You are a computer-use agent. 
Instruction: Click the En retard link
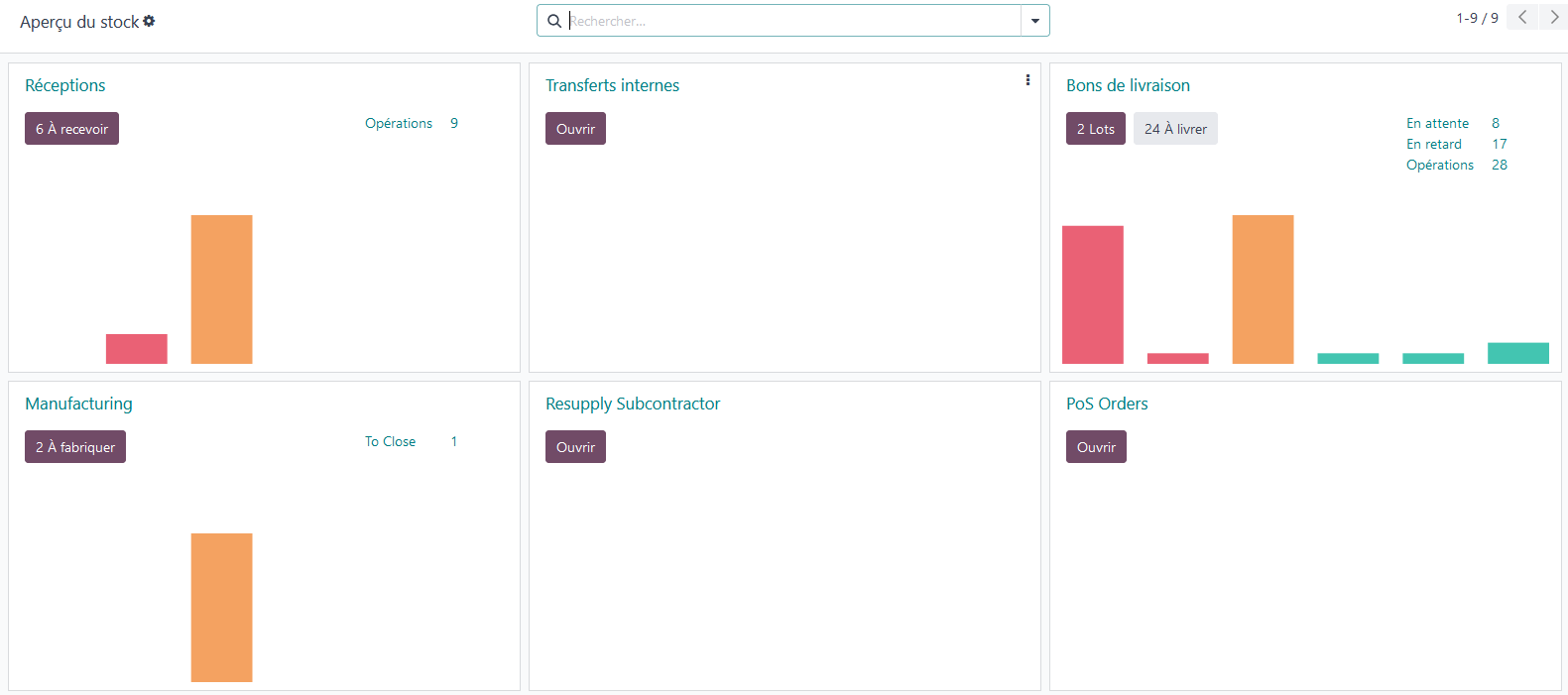click(x=1433, y=144)
